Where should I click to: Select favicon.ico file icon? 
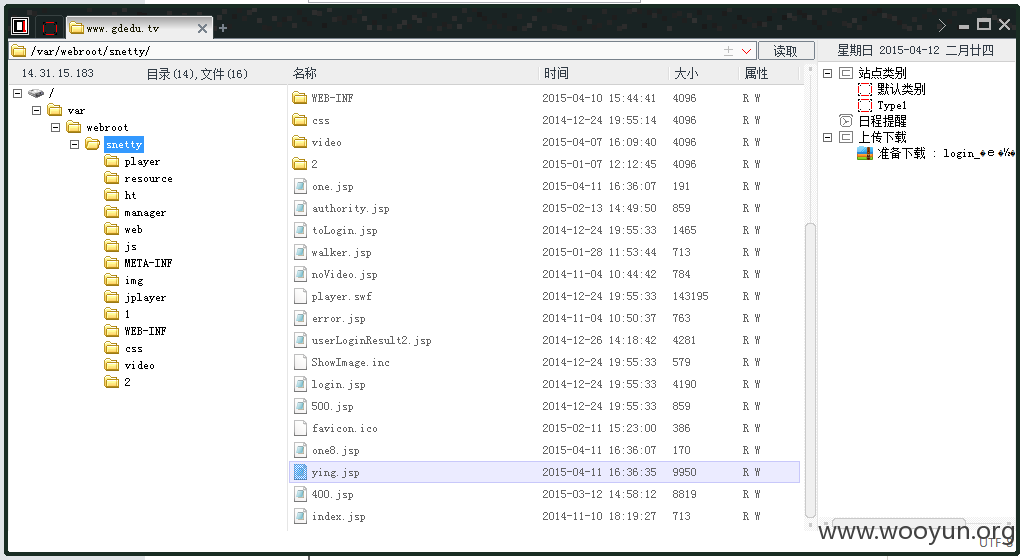[300, 428]
